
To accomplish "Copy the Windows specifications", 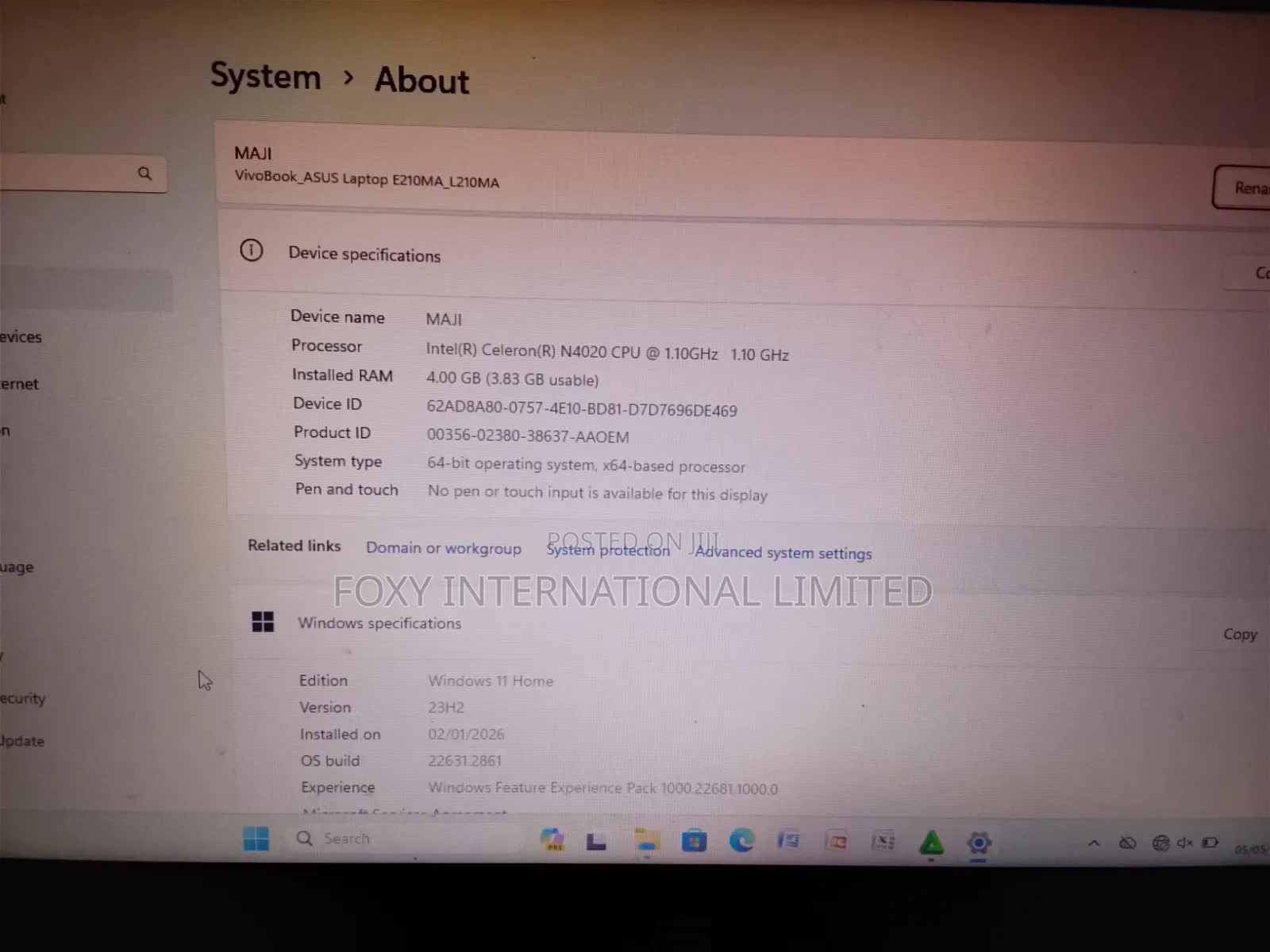I will [1240, 634].
